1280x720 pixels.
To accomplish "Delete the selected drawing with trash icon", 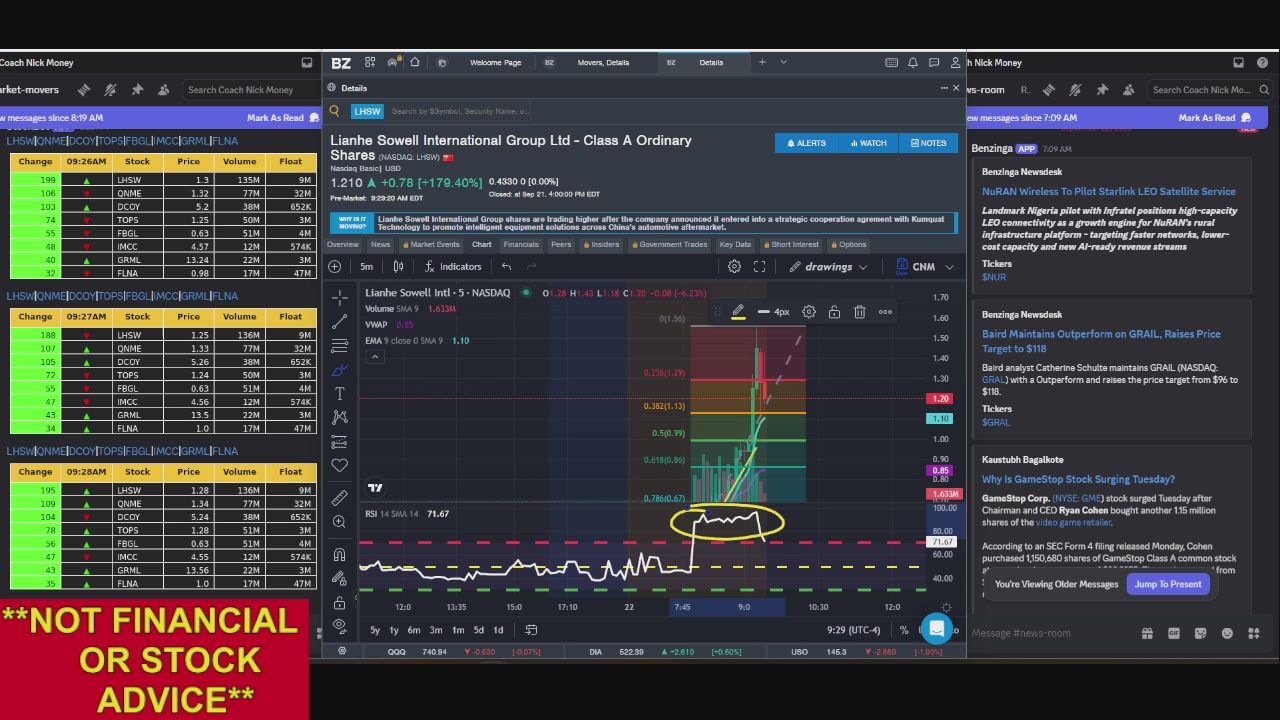I will coord(860,312).
